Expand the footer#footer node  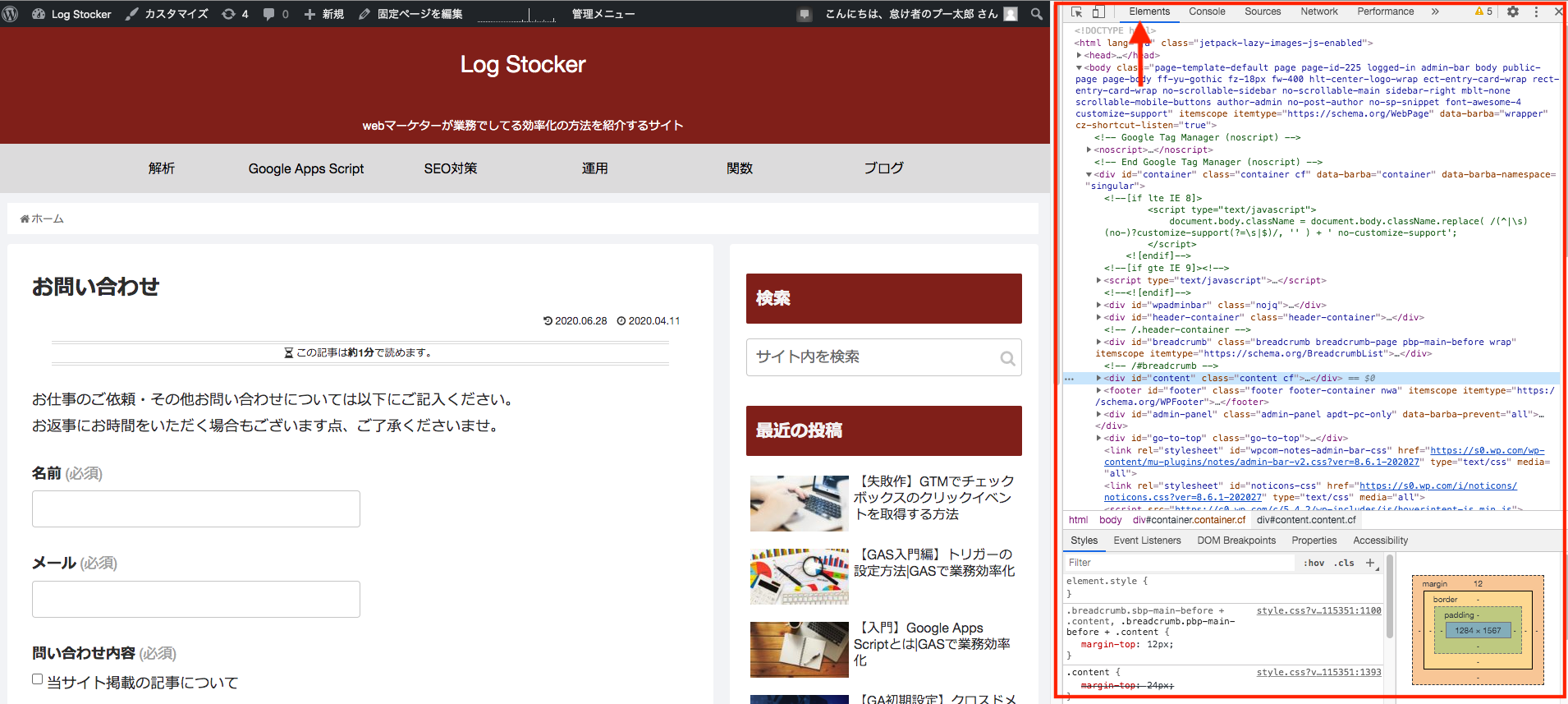1099,390
